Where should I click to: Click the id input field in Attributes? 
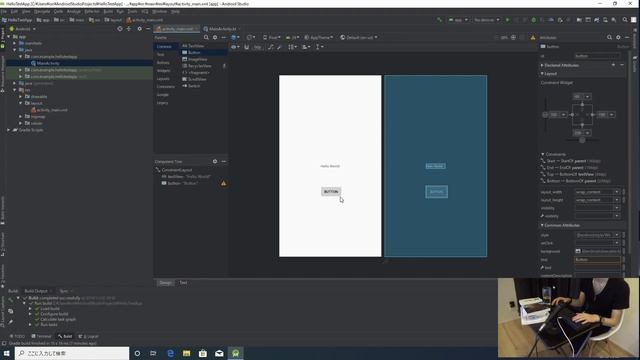[597, 56]
